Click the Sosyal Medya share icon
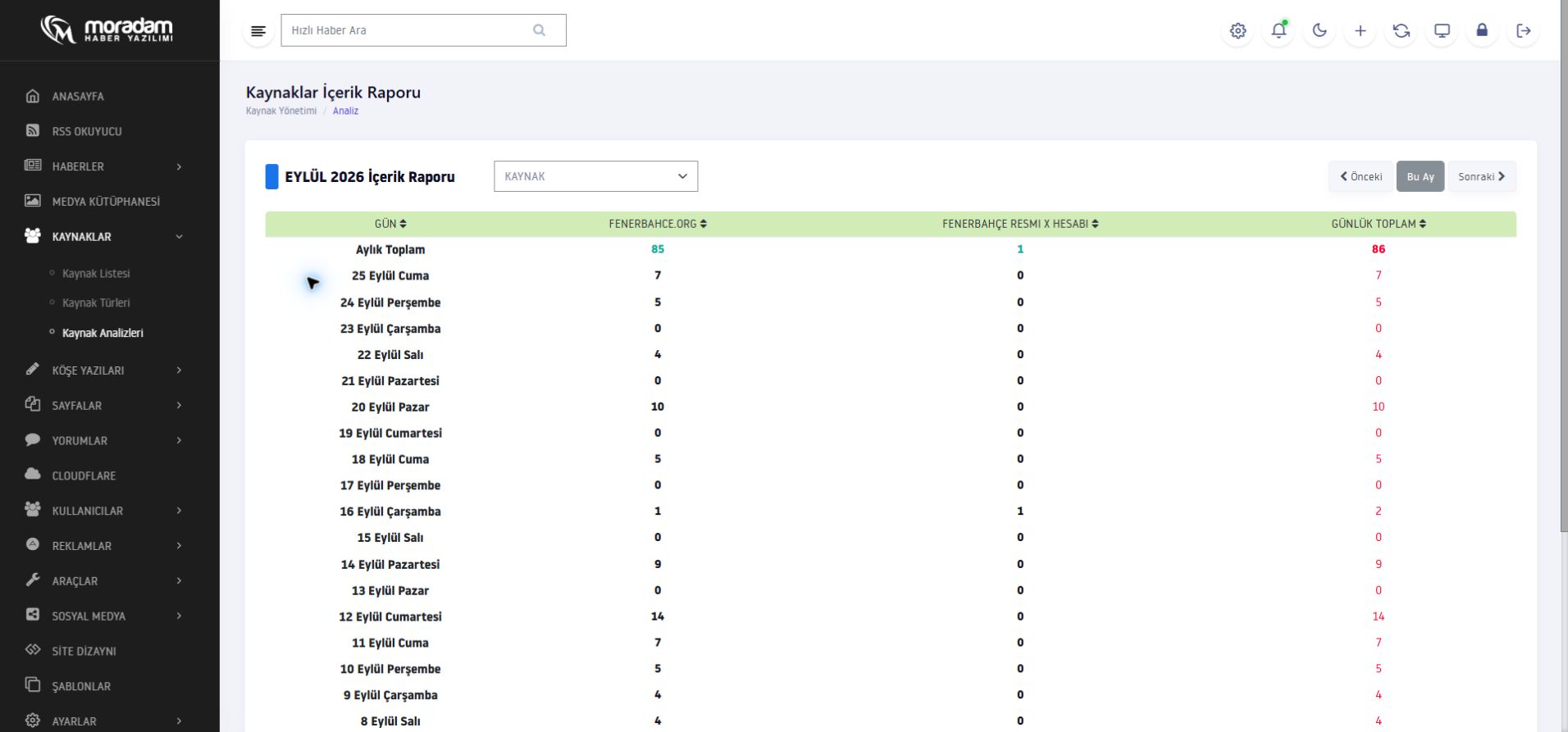 coord(33,615)
